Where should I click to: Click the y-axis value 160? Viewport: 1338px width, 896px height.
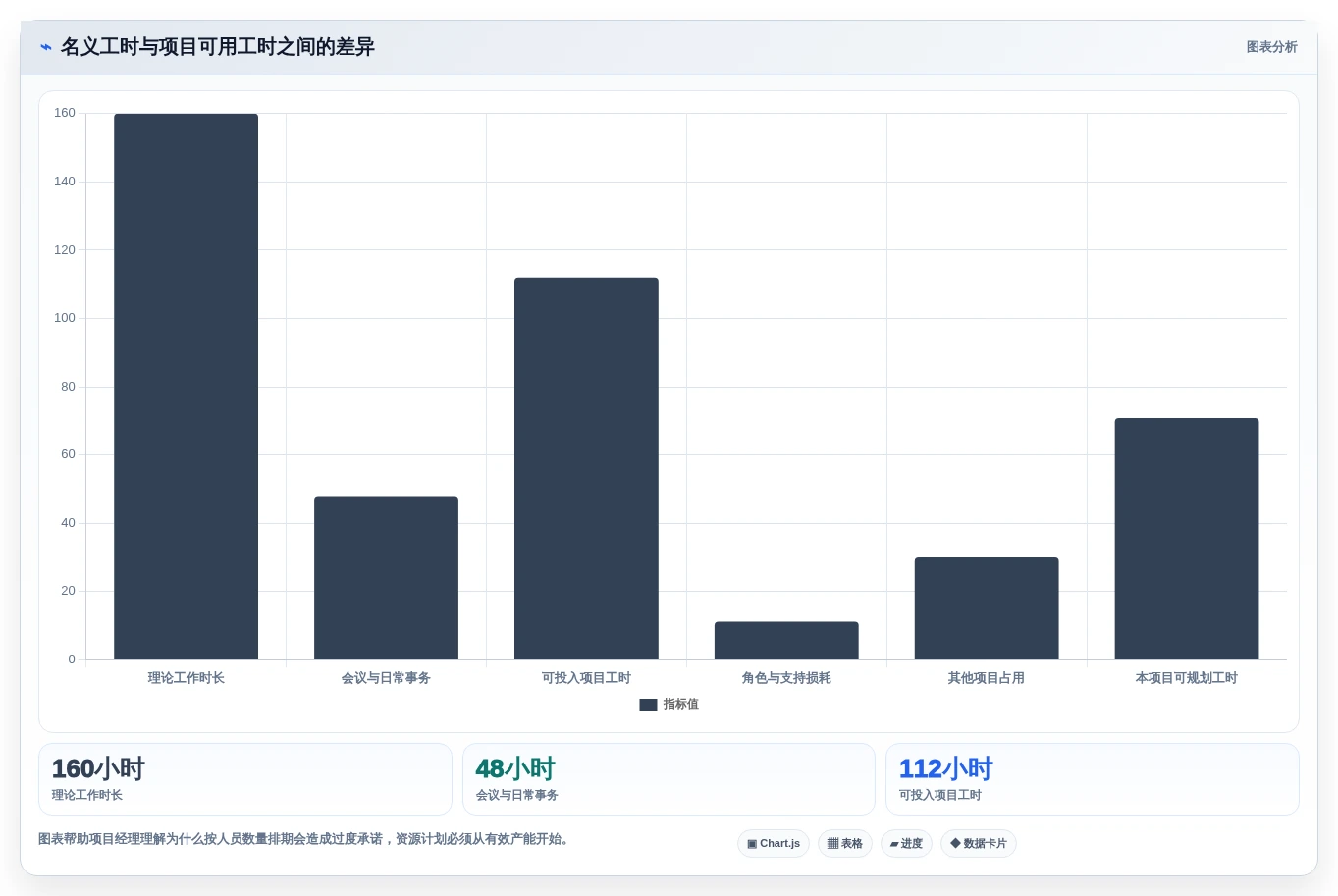[x=65, y=113]
